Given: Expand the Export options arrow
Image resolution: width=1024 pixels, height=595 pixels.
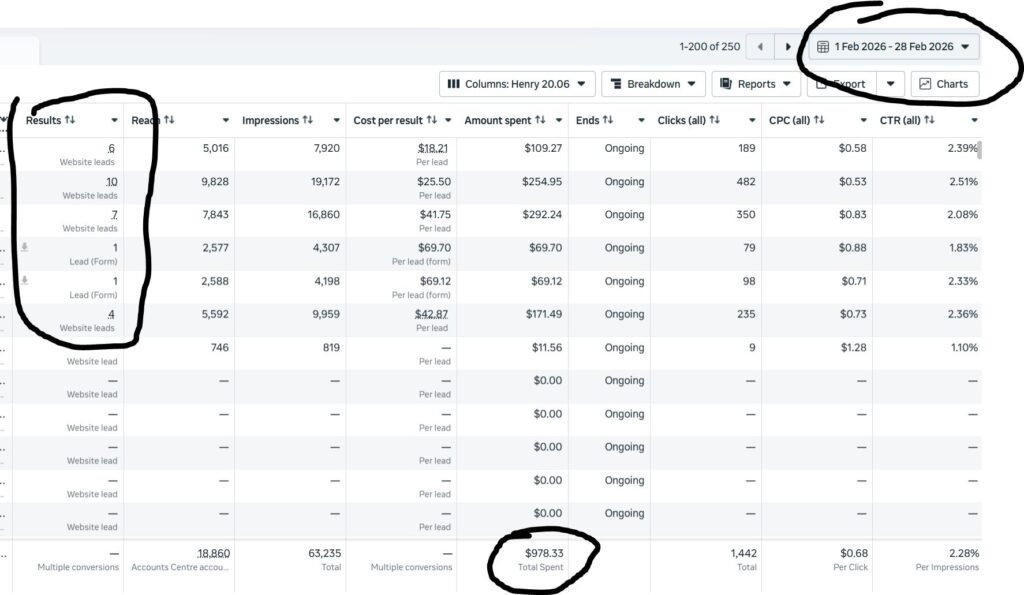Looking at the screenshot, I should 890,84.
